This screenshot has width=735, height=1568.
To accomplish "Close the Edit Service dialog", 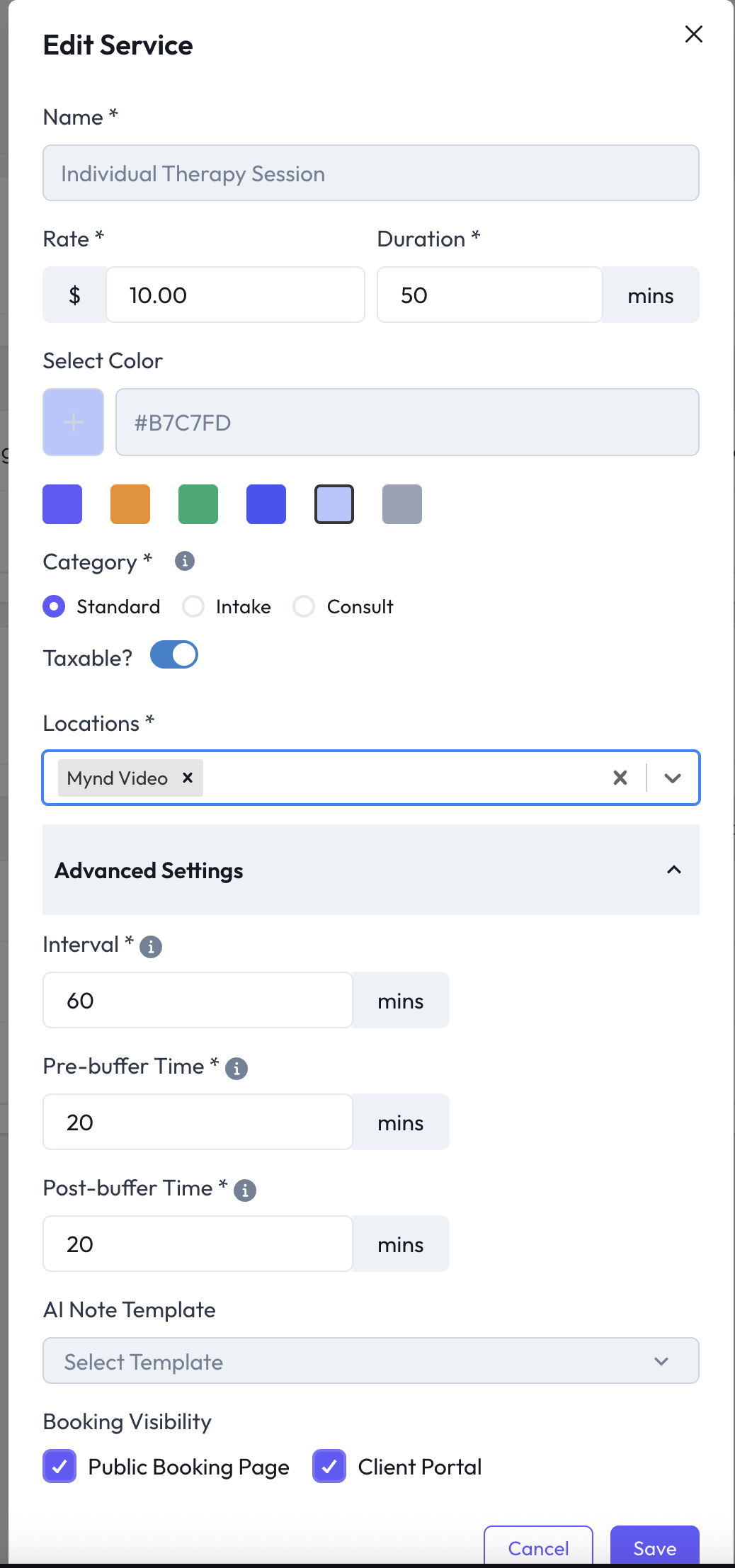I will (693, 34).
